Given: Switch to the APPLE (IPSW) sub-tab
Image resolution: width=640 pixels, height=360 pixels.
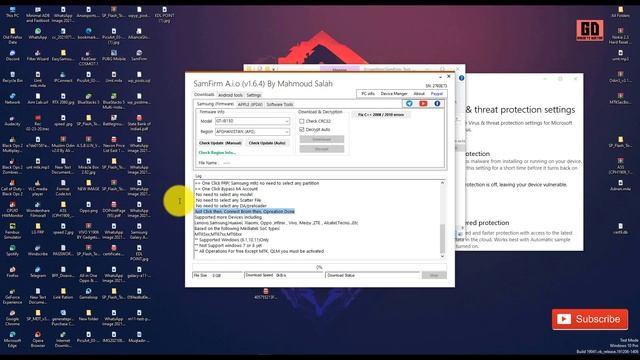Looking at the screenshot, I should click(x=250, y=104).
